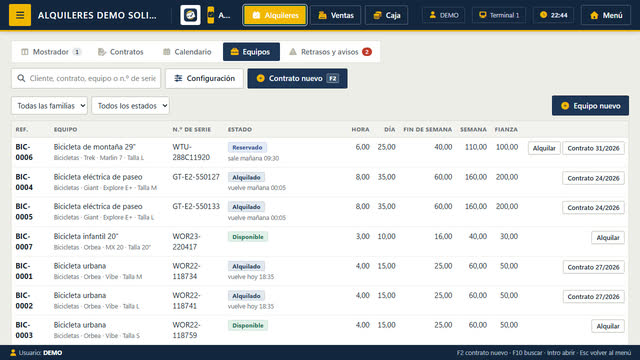Image resolution: width=640 pixels, height=360 pixels.
Task: Open Contrato 27/2026 for BIC-0001
Action: pyautogui.click(x=593, y=267)
